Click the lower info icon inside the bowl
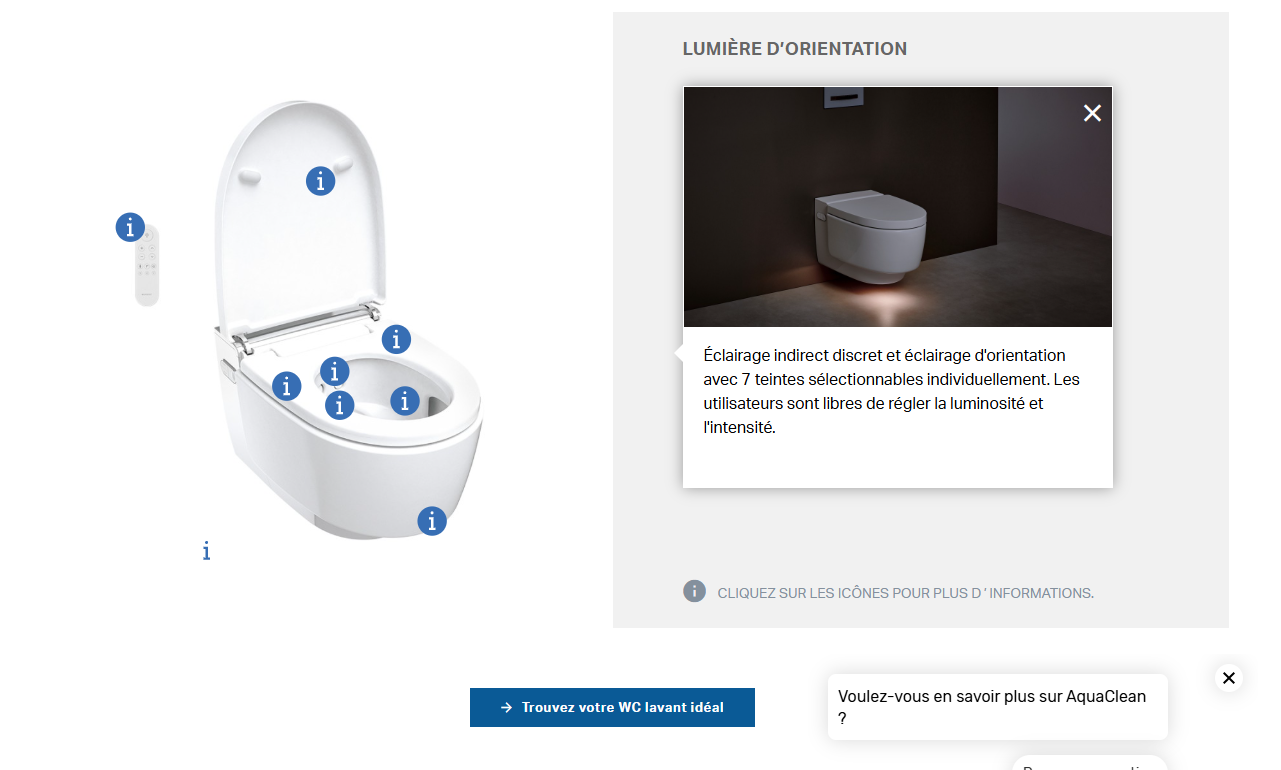The width and height of the screenshot is (1281, 770). tap(340, 404)
